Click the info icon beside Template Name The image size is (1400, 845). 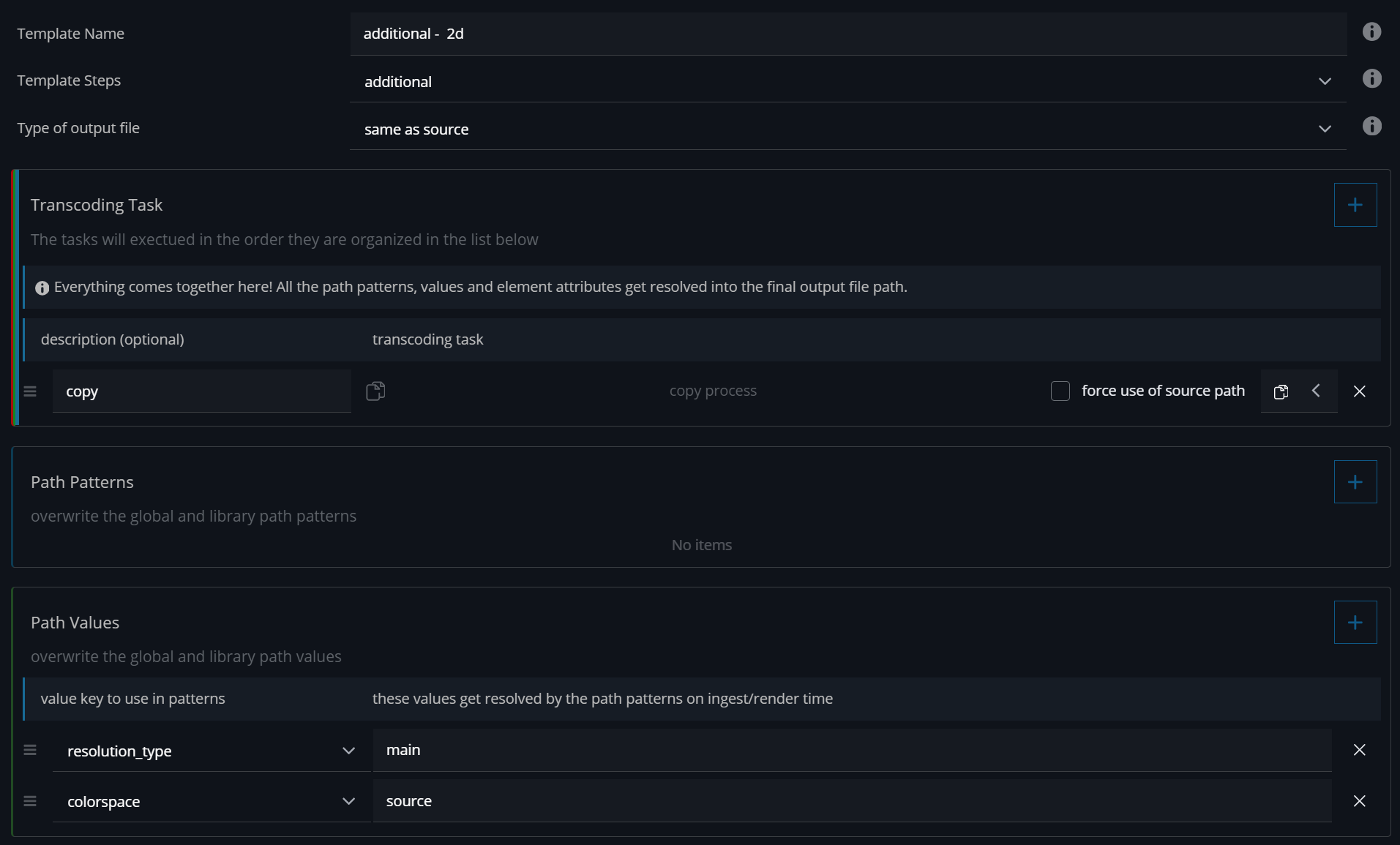(x=1371, y=32)
